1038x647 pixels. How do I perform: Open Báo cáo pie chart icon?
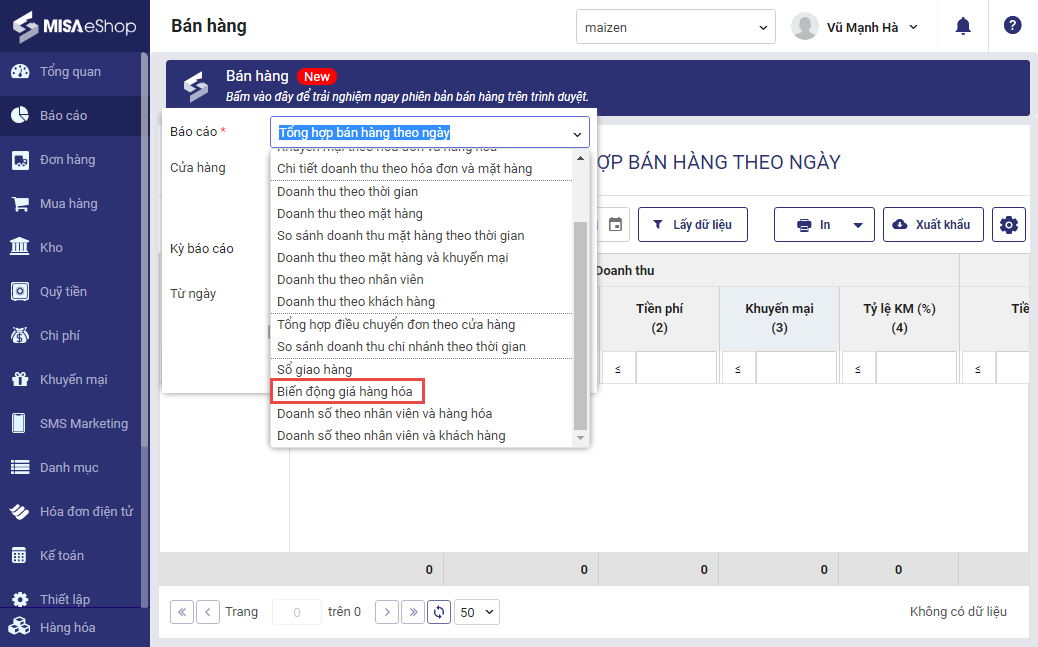[x=20, y=115]
